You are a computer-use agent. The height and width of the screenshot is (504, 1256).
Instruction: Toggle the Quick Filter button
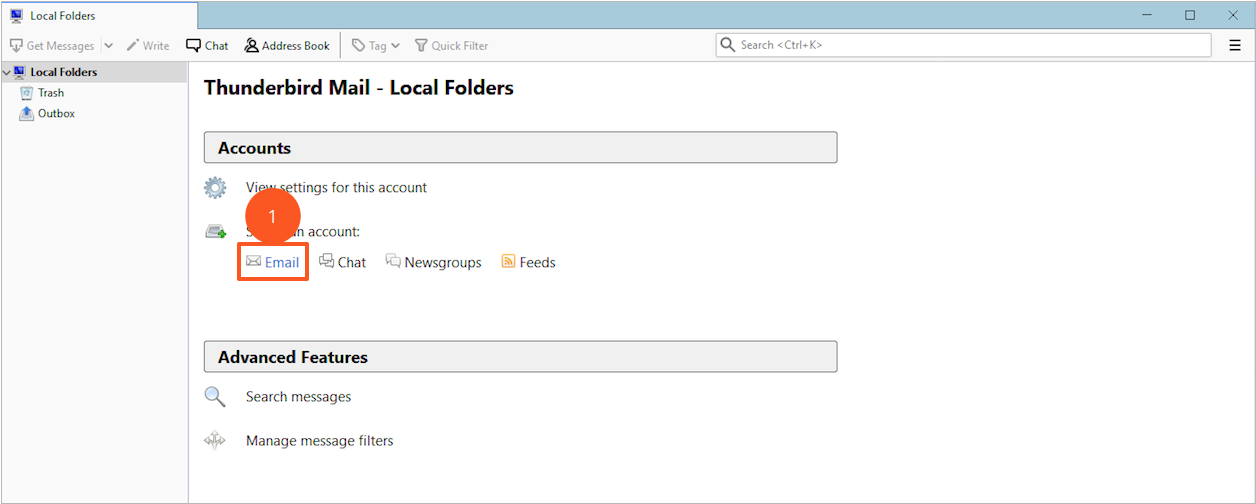451,46
